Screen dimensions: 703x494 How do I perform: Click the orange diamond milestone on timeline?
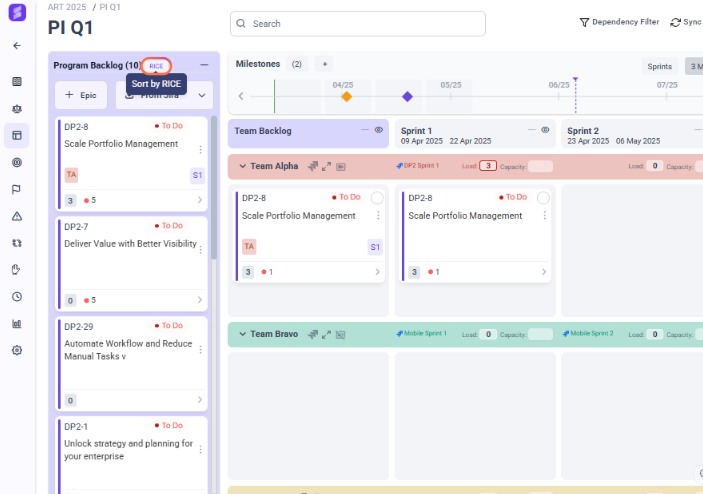tap(346, 97)
